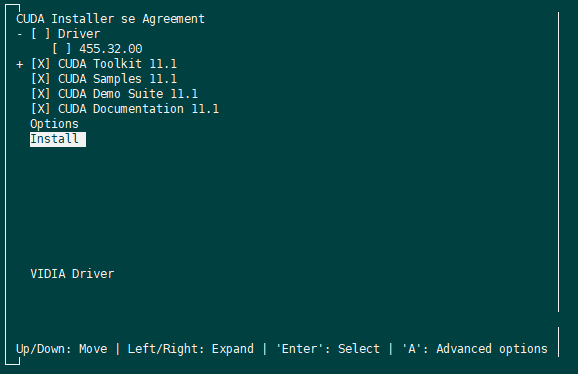Click the highlighted Install option
Screen dimensions: 578x374
(58, 139)
